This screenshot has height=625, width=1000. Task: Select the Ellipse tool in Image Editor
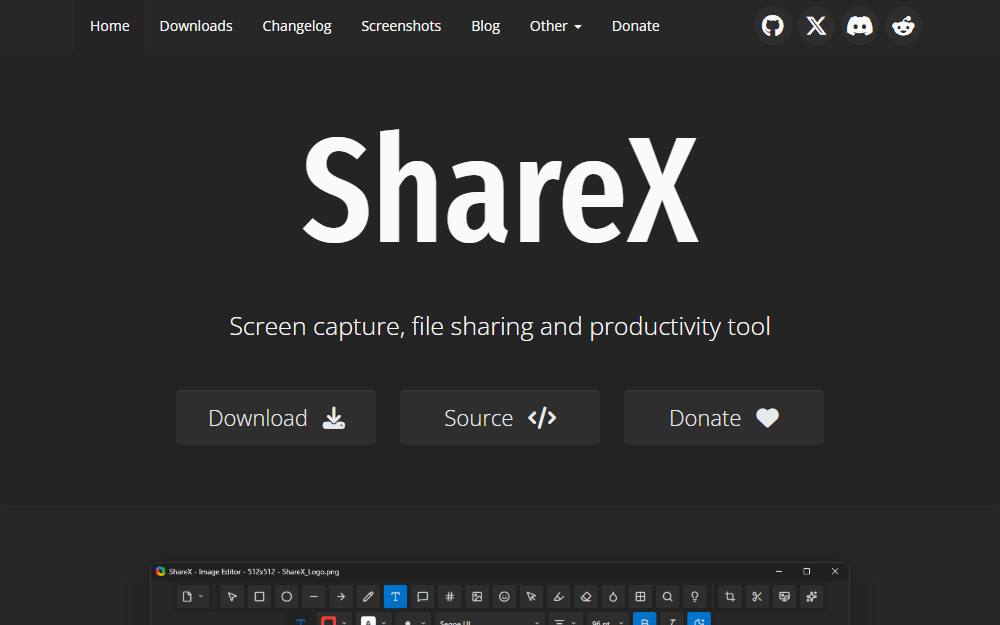pos(286,597)
